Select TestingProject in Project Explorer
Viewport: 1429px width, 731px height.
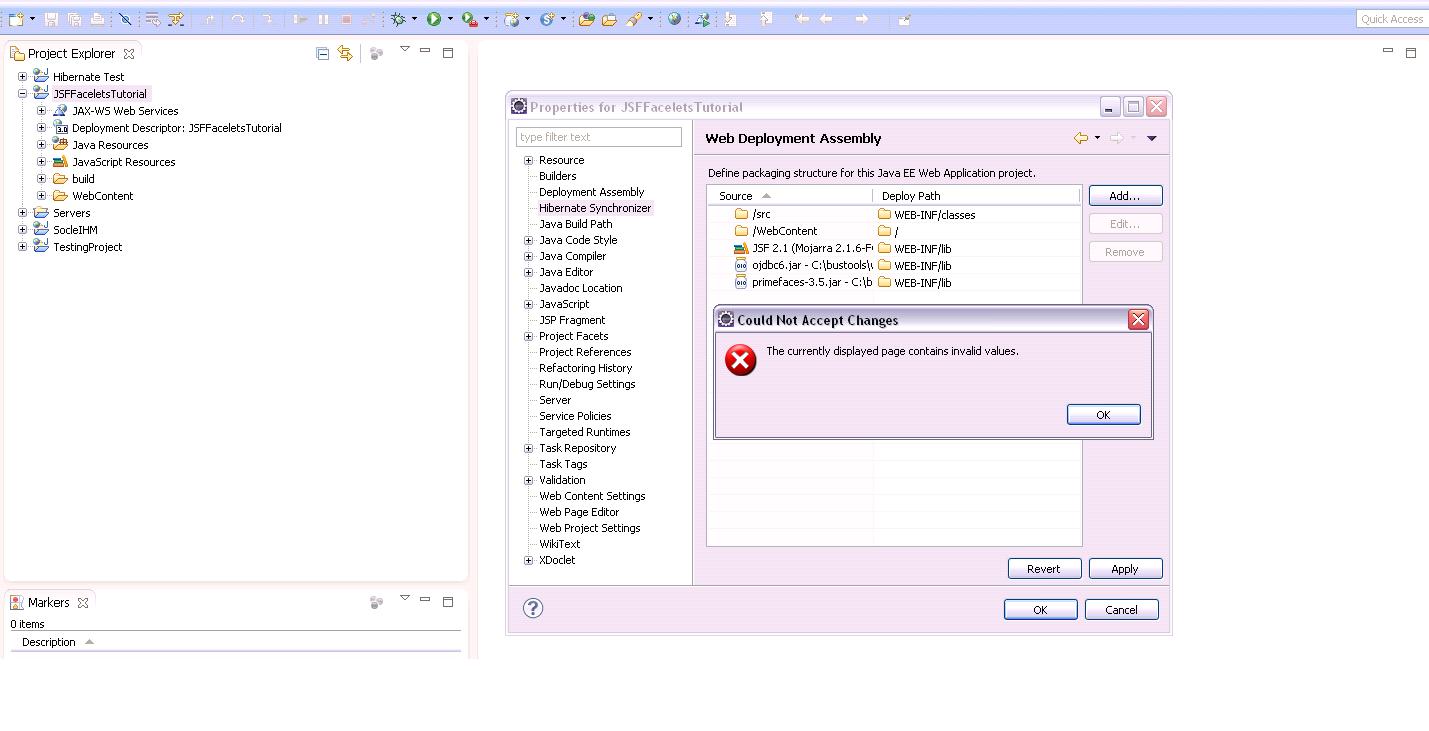pos(87,247)
